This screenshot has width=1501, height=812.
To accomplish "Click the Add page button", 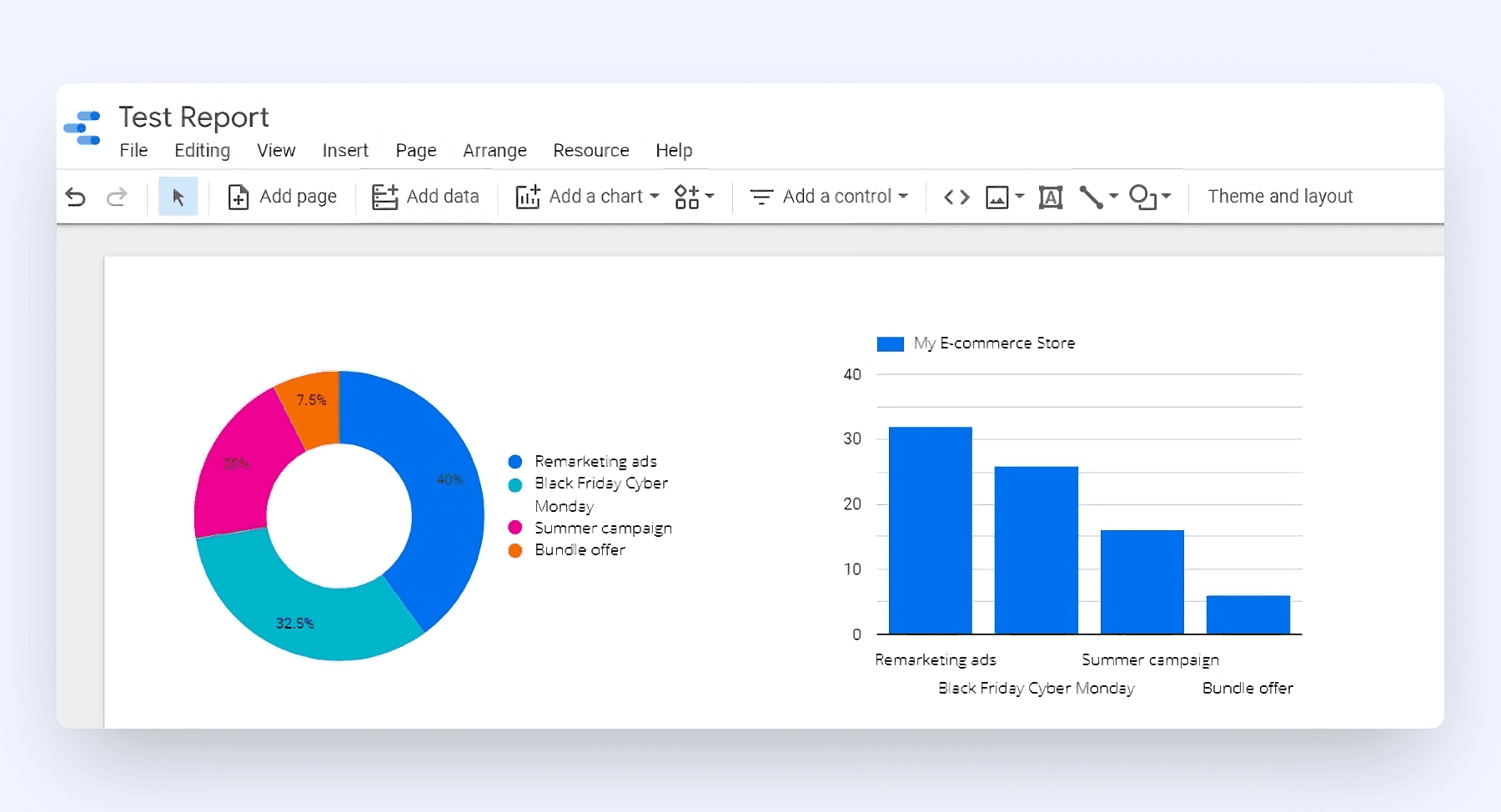I will click(282, 197).
